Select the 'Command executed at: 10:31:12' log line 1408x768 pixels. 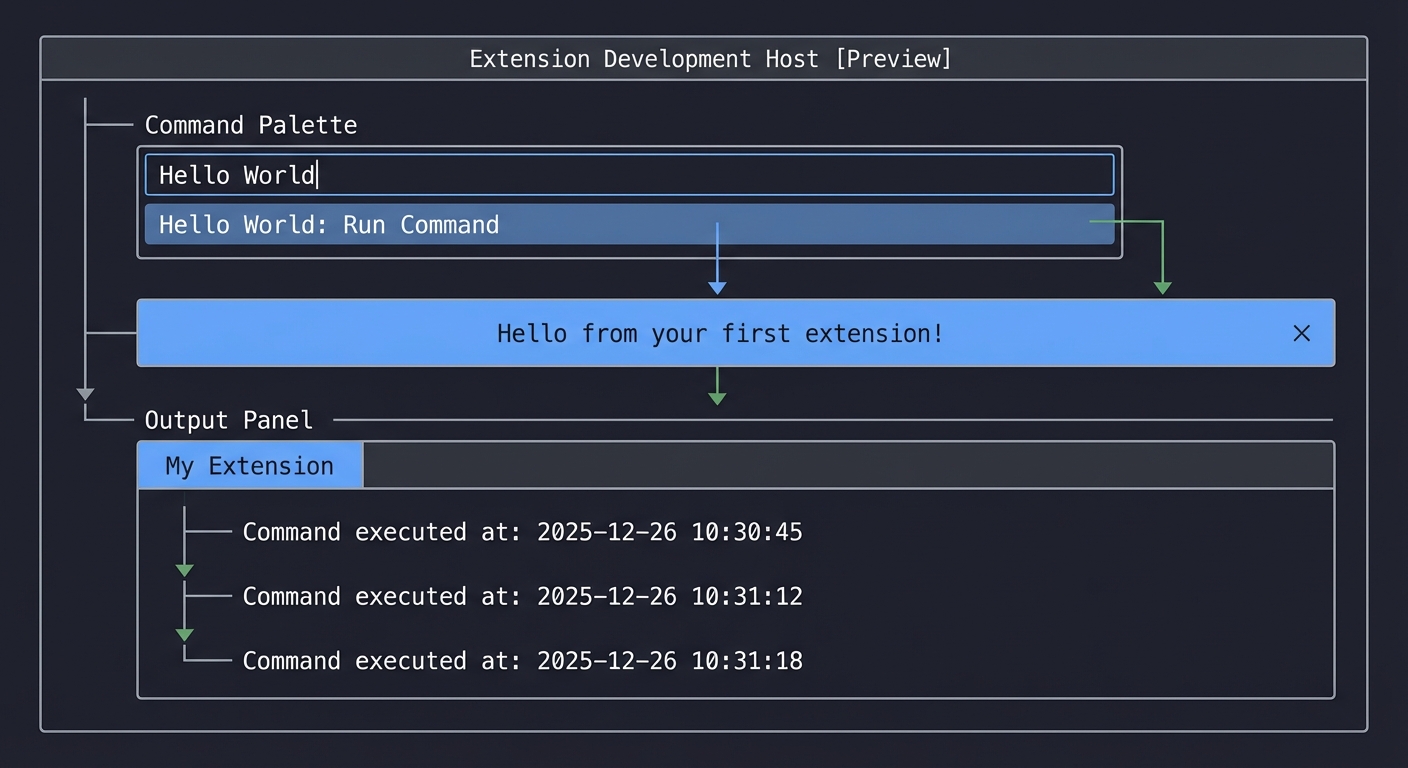[x=521, y=596]
